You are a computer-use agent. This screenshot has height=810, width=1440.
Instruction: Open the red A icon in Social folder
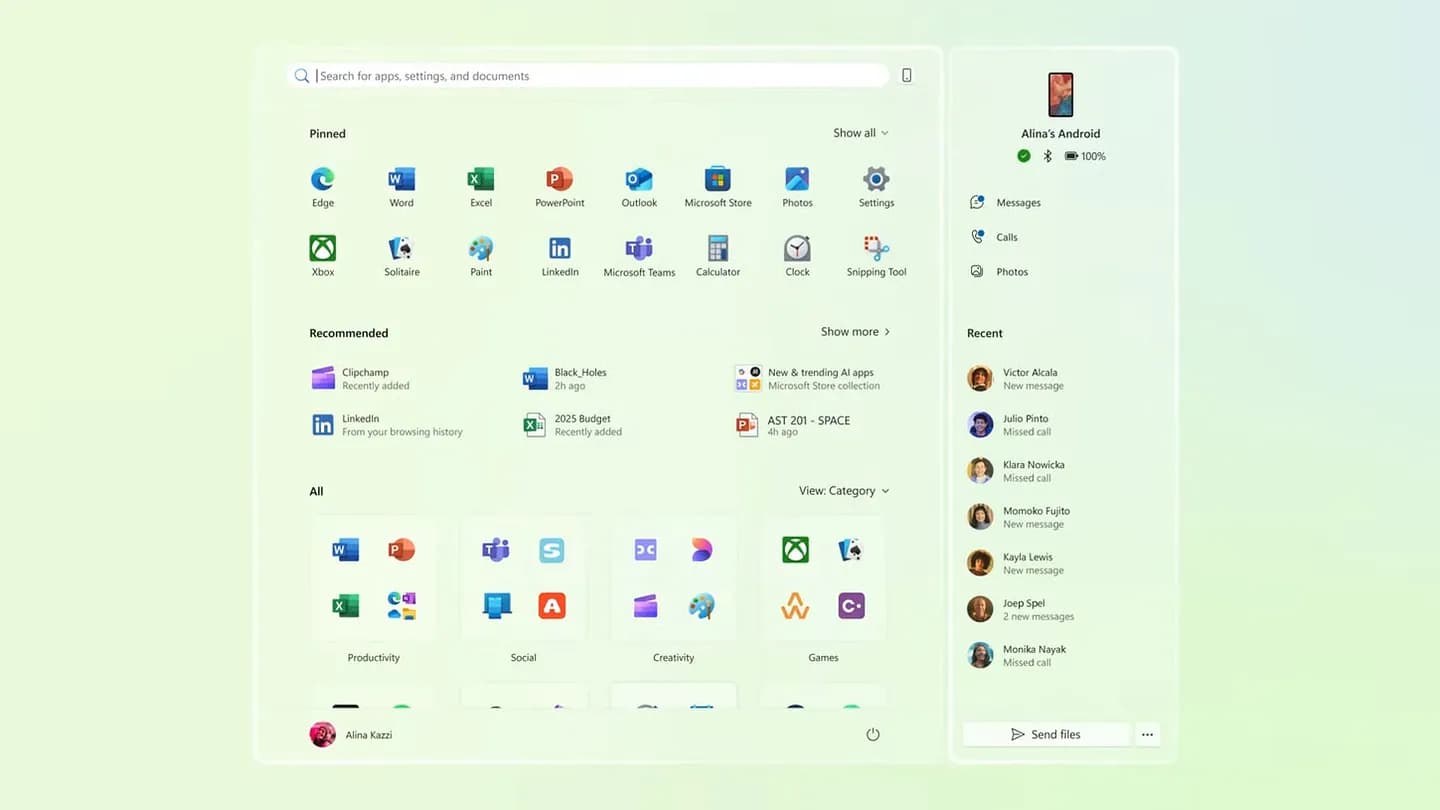pyautogui.click(x=552, y=606)
